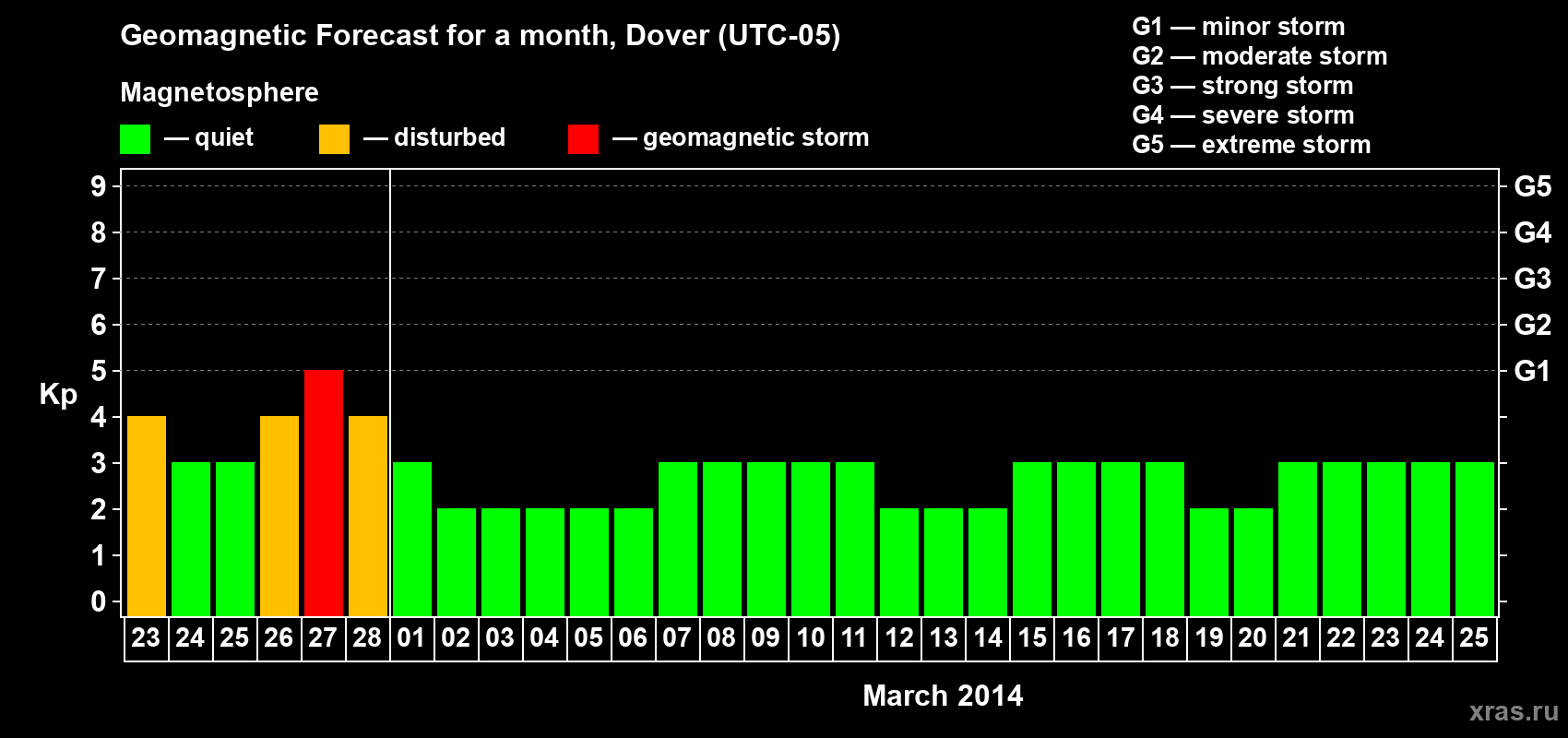Click the 'disturbed' legend label
1568x738 pixels.
[449, 137]
